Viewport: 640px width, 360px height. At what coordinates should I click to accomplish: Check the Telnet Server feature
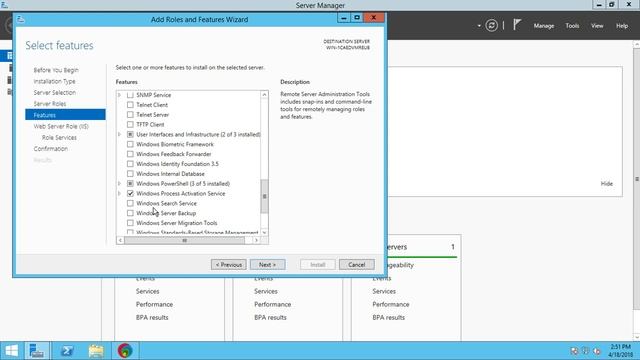(130, 115)
